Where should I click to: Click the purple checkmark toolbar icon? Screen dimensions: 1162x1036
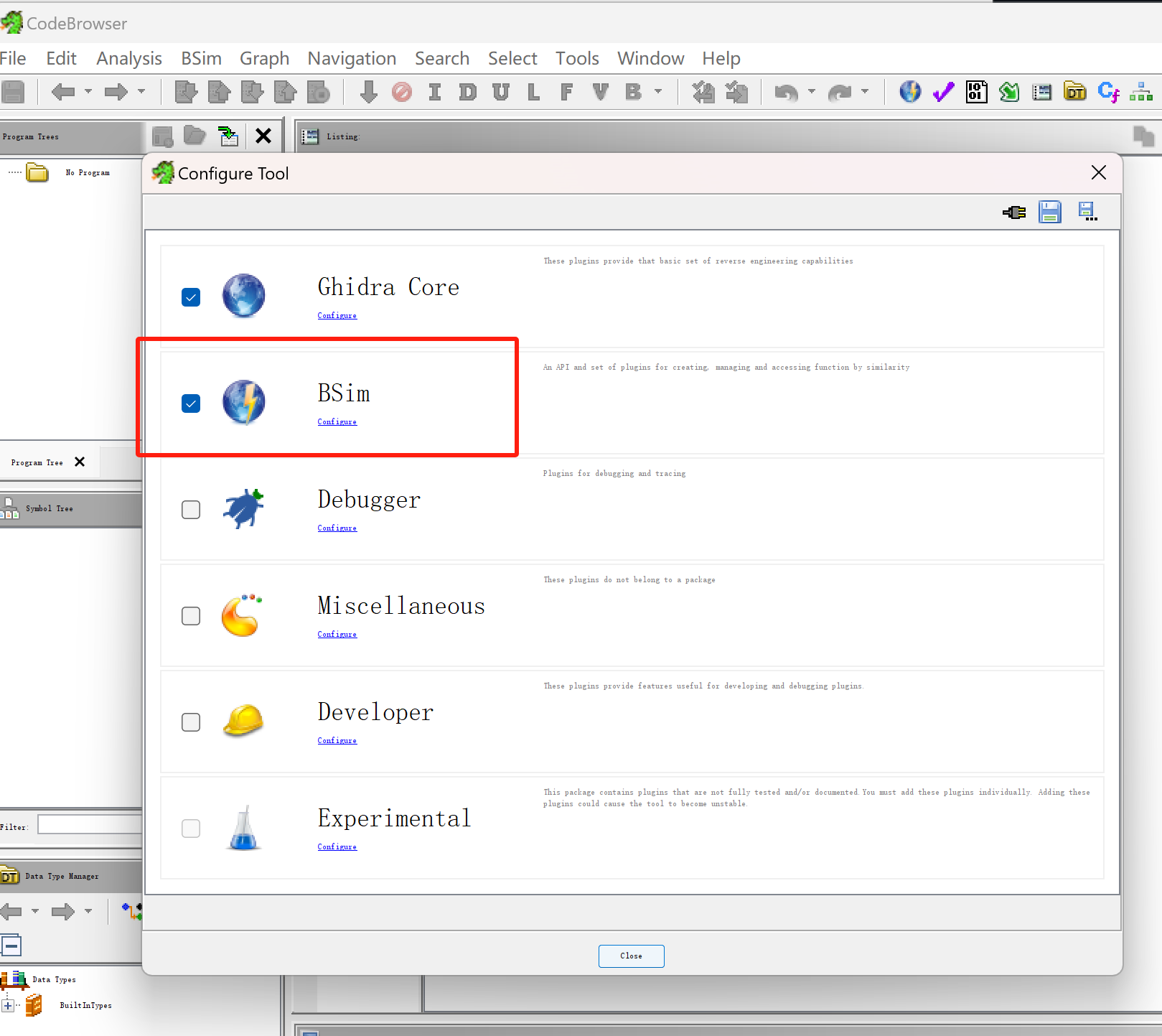pos(943,92)
